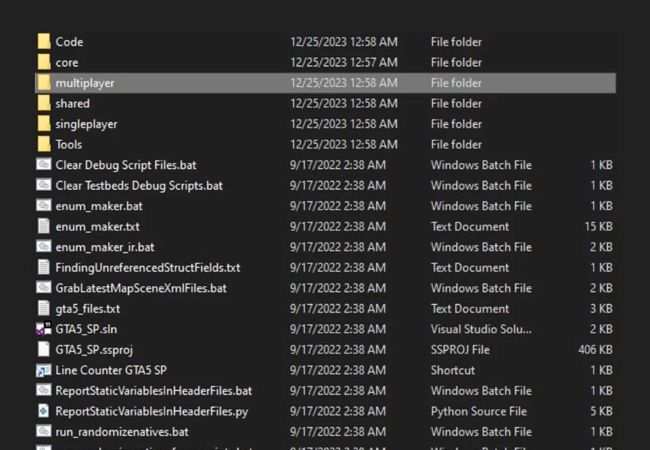The image size is (650, 450).
Task: Click the enum_maker.bat batch file icon
Action: point(44,206)
